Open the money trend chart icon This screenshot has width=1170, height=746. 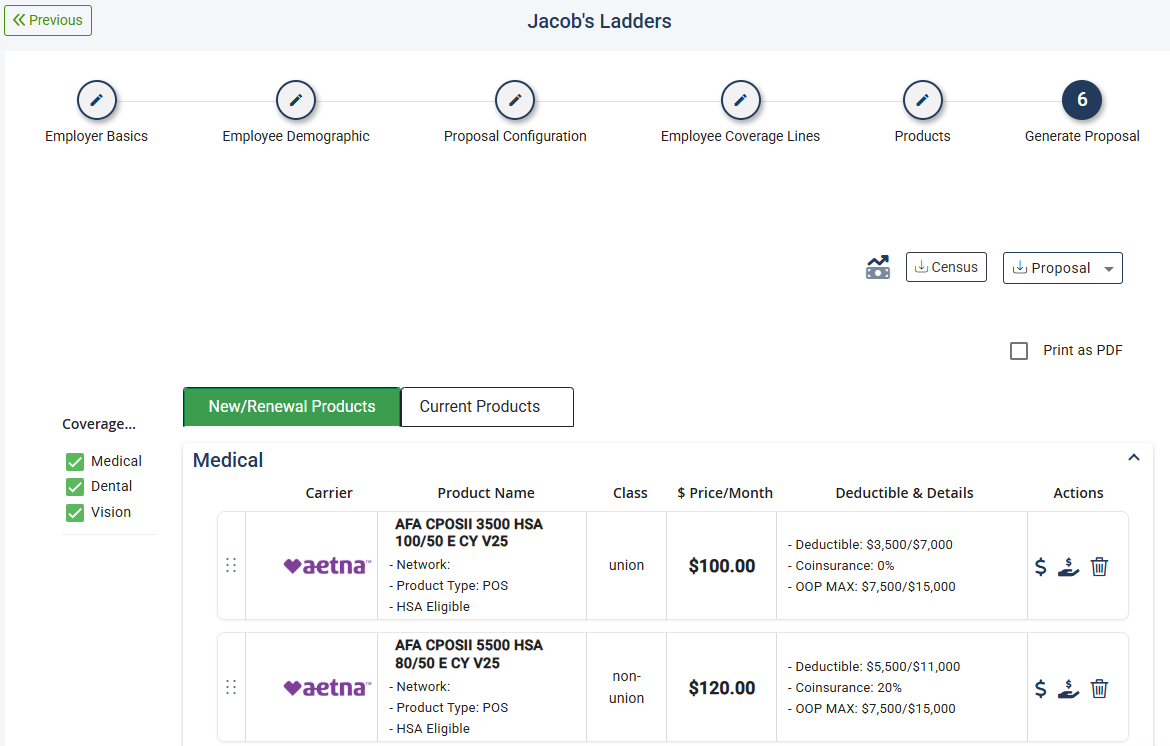878,267
